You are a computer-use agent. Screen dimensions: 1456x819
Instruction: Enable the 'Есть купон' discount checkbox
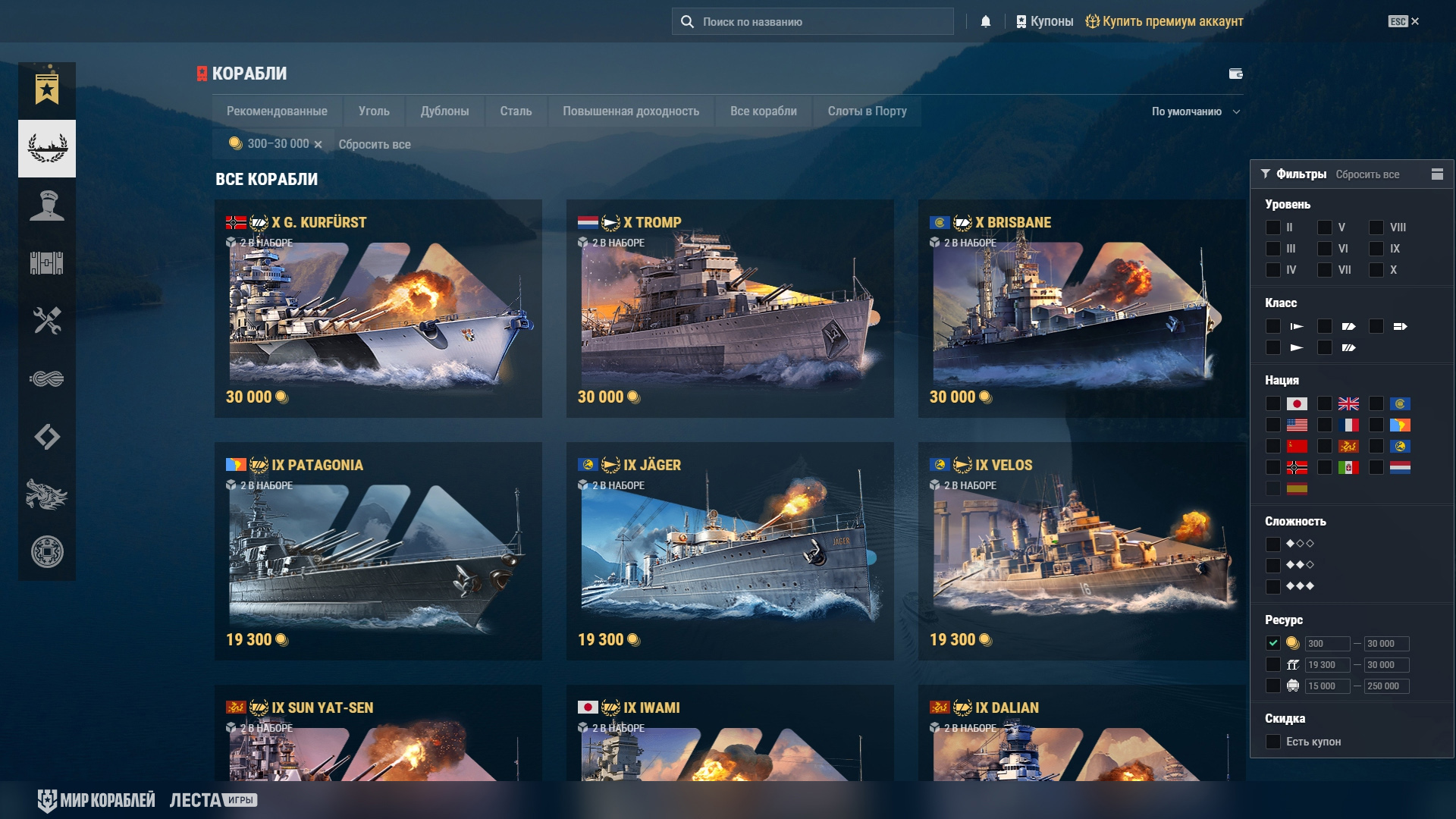pyautogui.click(x=1273, y=742)
